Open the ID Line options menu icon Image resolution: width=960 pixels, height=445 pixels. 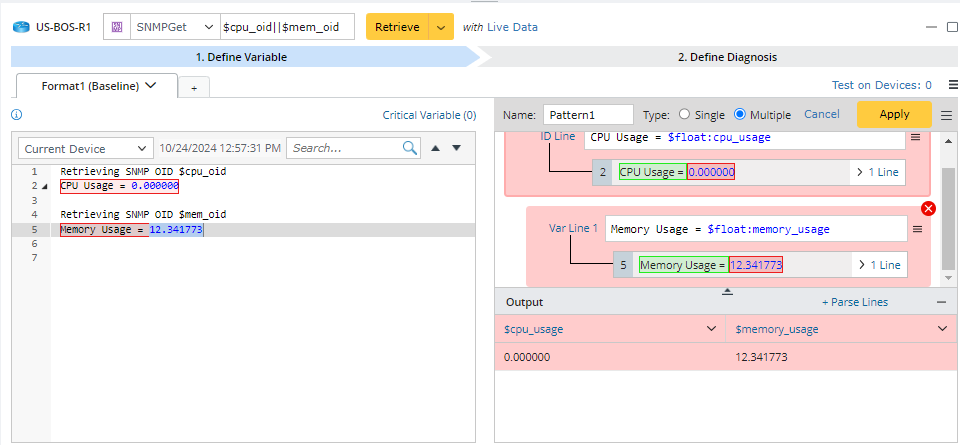(915, 137)
